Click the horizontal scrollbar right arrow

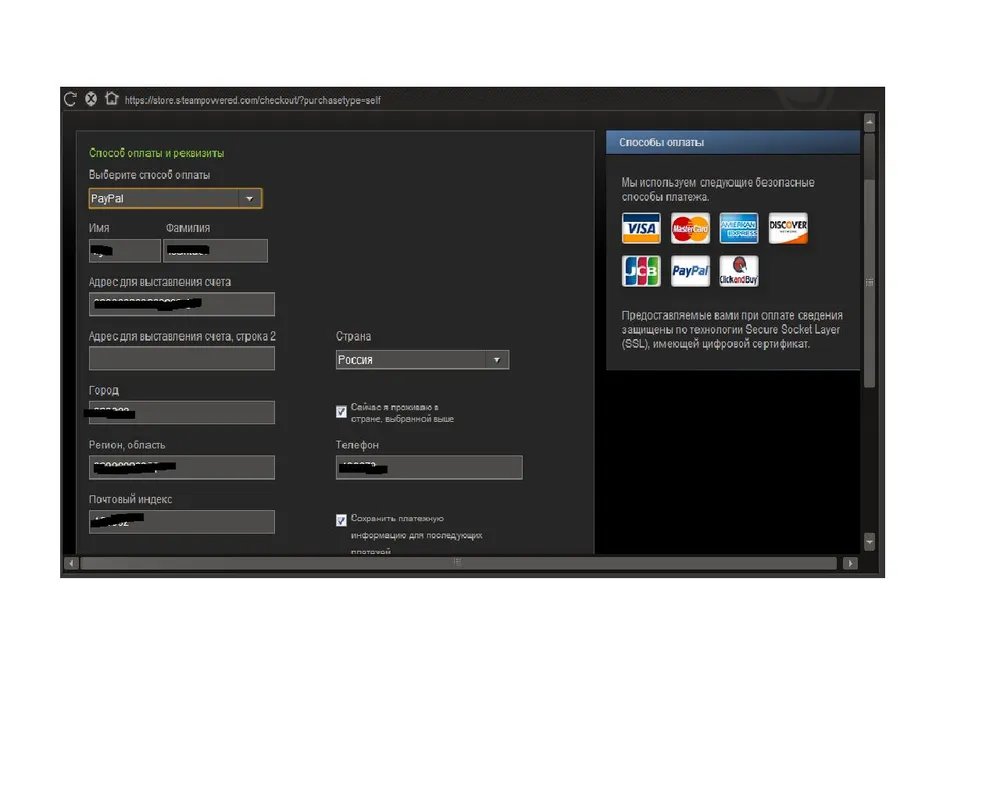pyautogui.click(x=849, y=563)
